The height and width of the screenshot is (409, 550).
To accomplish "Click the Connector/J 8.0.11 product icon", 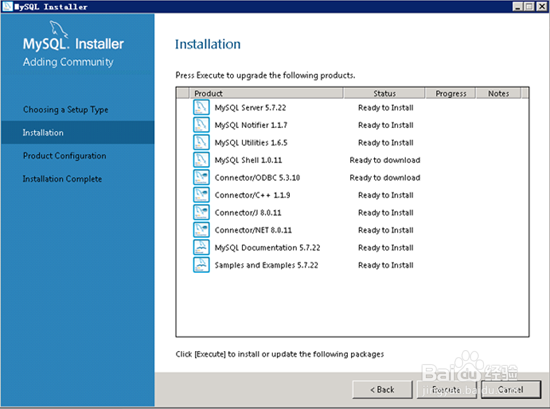I will 201,213.
